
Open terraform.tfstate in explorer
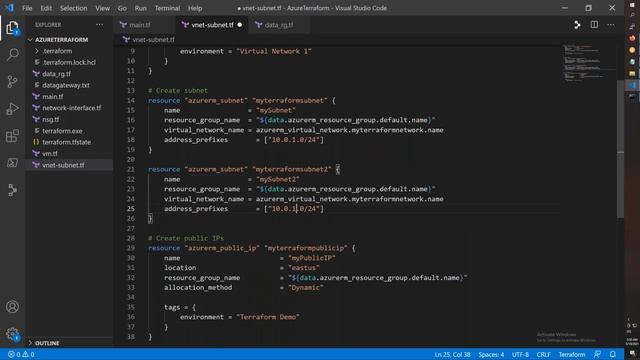click(x=69, y=142)
